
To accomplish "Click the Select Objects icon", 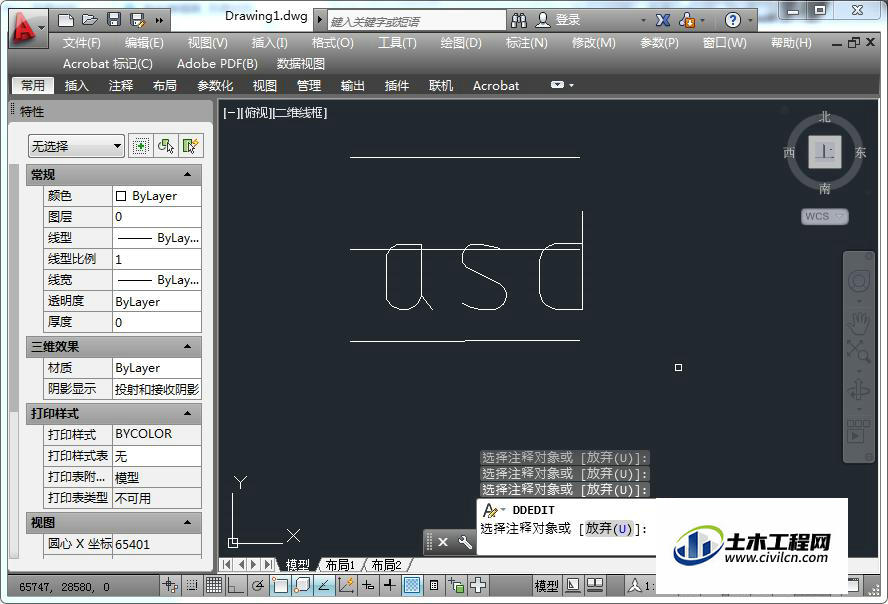I will (x=166, y=146).
